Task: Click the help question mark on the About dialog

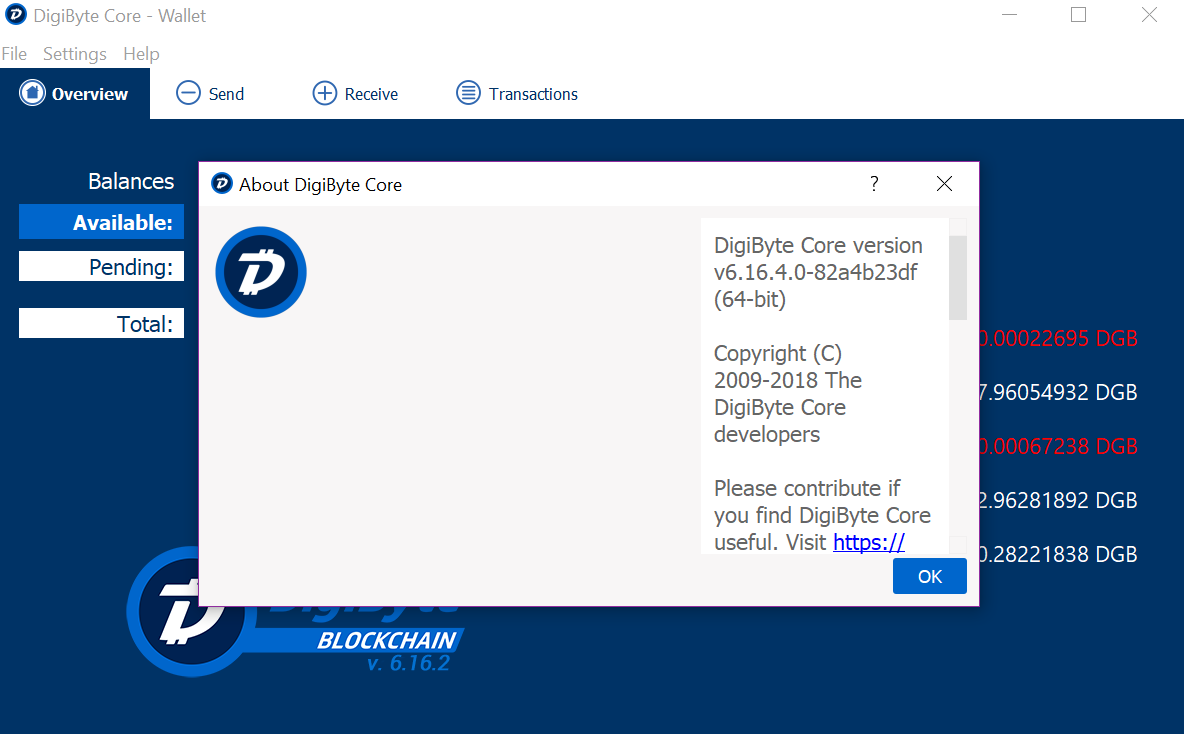Action: click(x=873, y=183)
